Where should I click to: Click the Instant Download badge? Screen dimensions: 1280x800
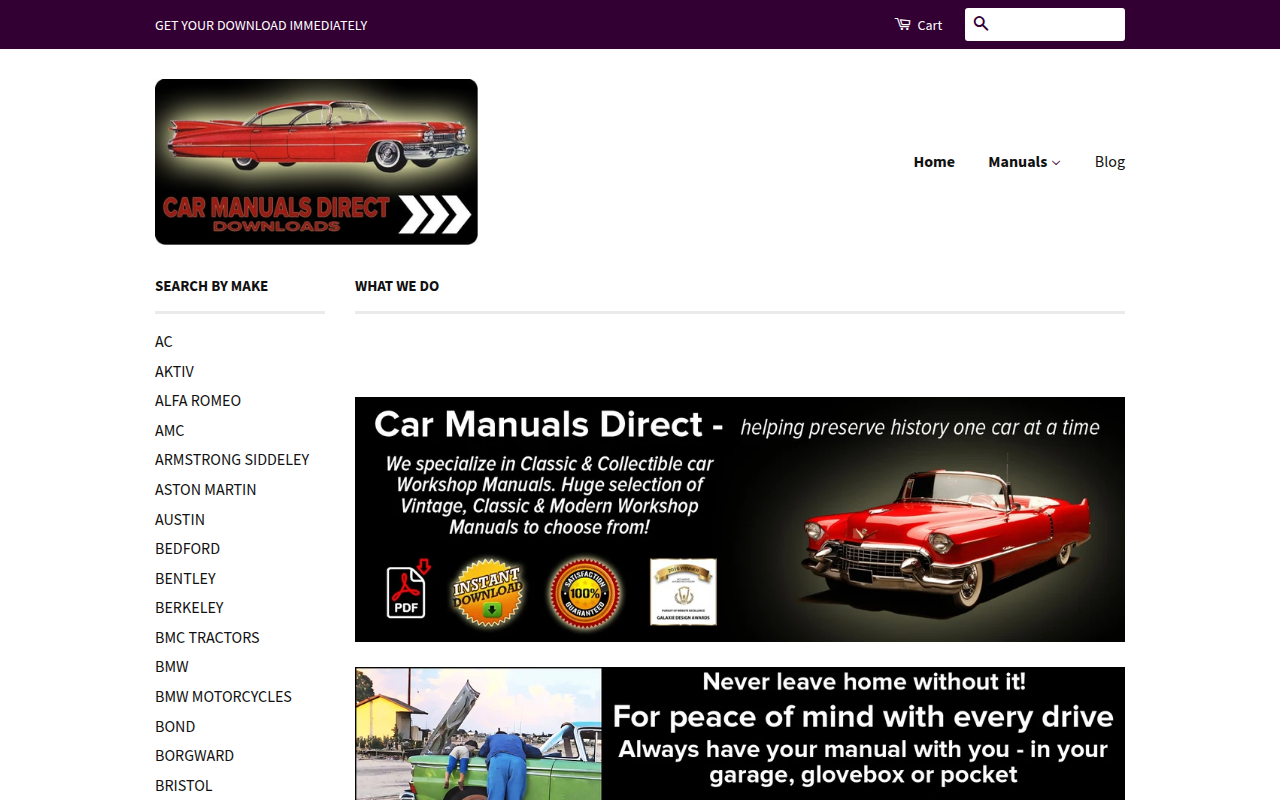(488, 592)
